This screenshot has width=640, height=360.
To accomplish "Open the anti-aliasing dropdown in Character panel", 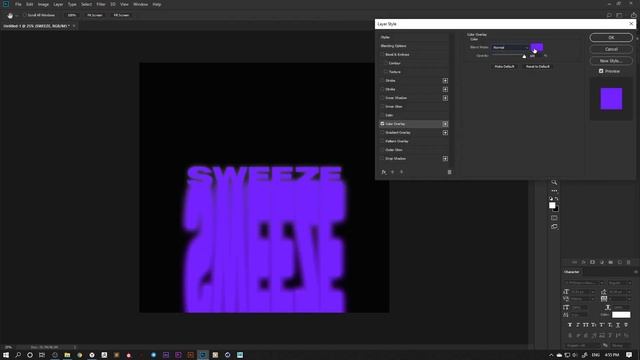I will (x=622, y=345).
